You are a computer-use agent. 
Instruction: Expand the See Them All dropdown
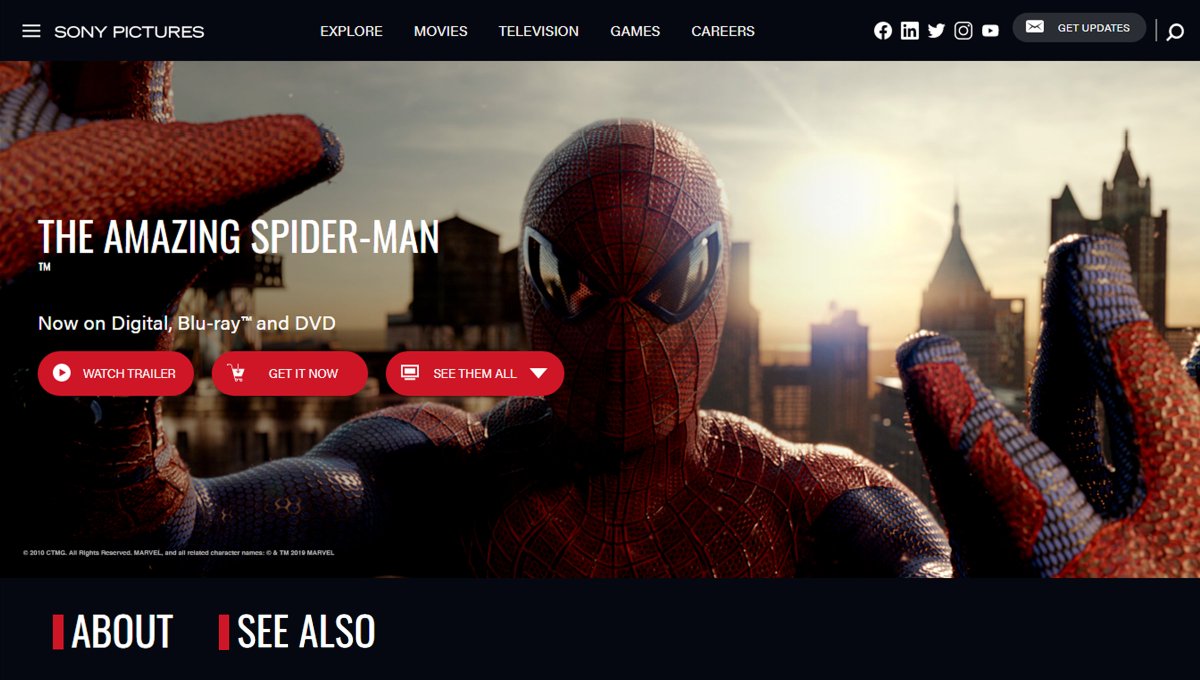click(475, 373)
